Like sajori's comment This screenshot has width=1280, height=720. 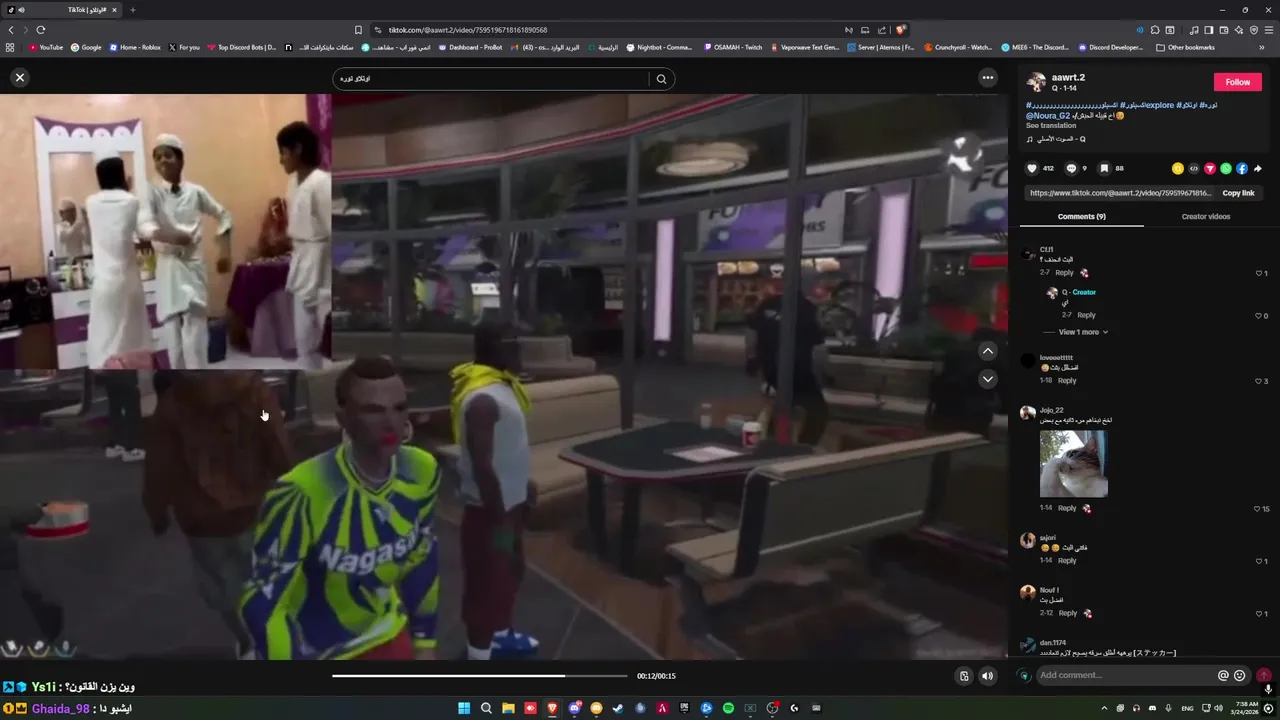click(1261, 561)
